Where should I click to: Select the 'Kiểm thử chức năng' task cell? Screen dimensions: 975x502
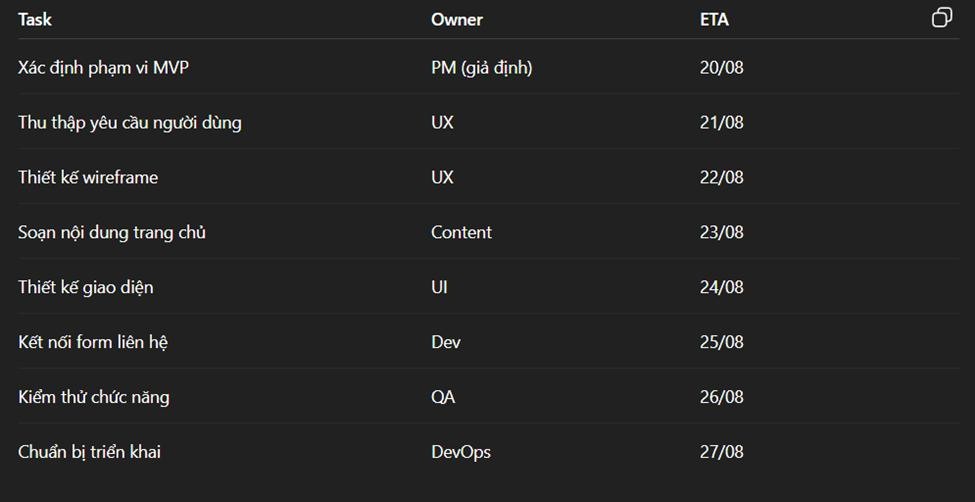(94, 397)
